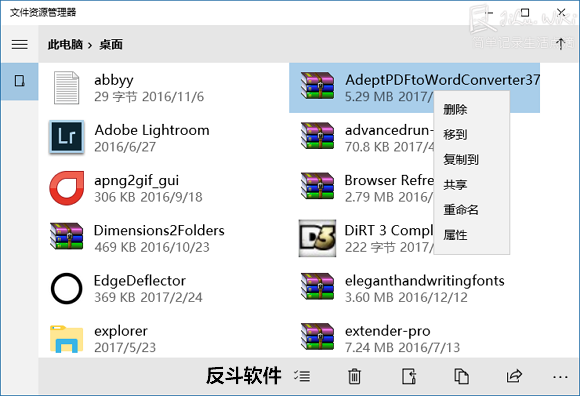580x396 pixels.
Task: Click the 桌面 breadcrumb item
Action: pos(111,45)
